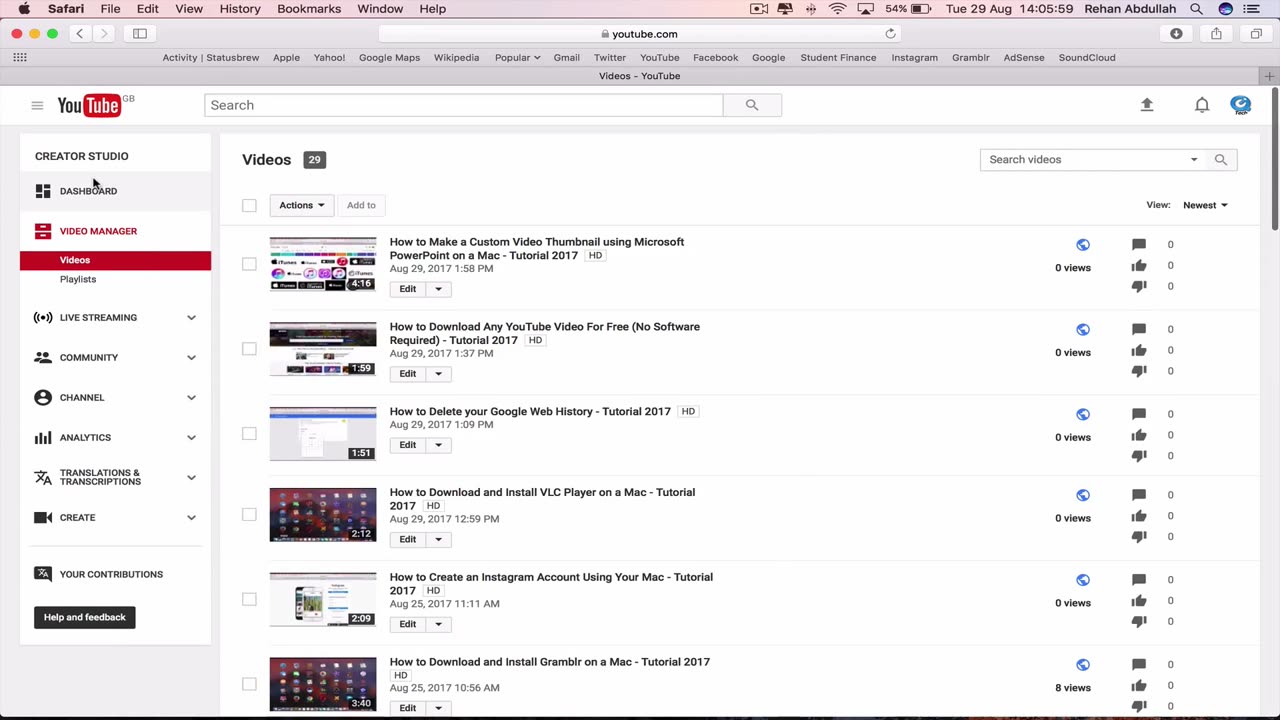Open Favorites grid icon in bookmarks bar
Viewport: 1280px width, 720px height.
20,57
